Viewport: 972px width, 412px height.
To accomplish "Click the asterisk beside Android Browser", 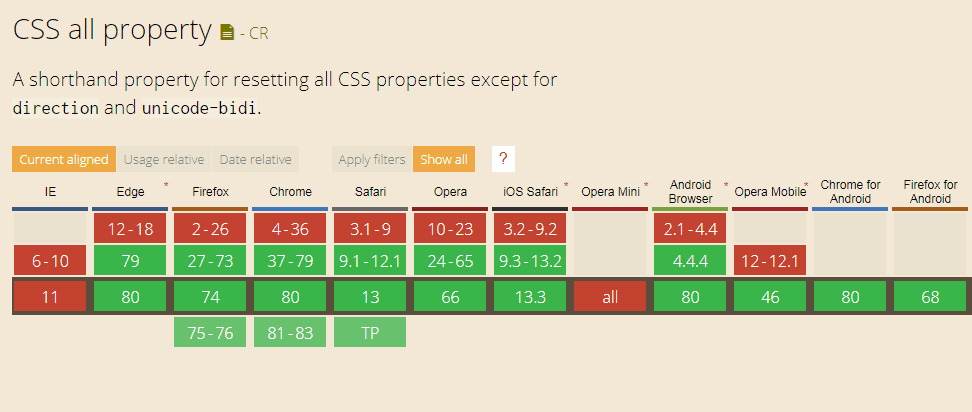I will point(726,186).
